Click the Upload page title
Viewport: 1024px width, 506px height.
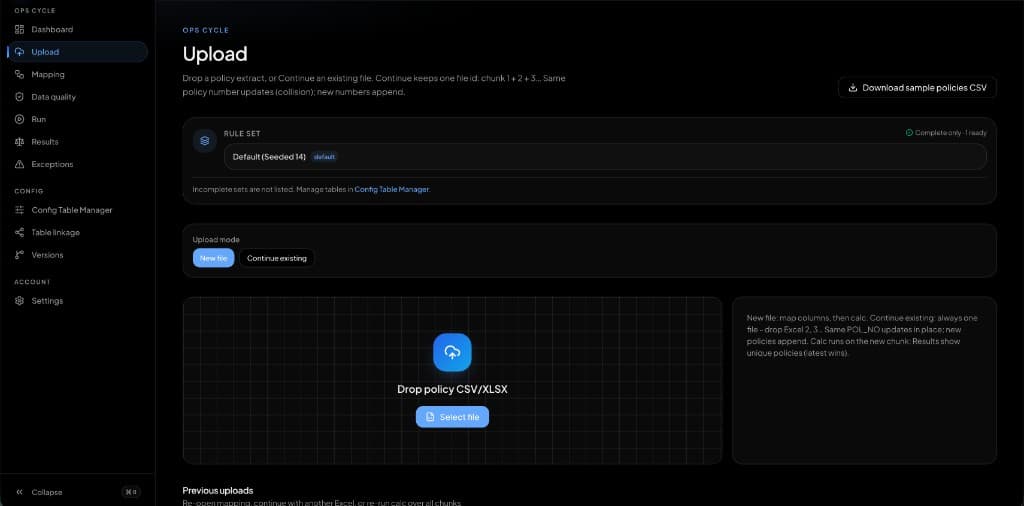point(215,53)
